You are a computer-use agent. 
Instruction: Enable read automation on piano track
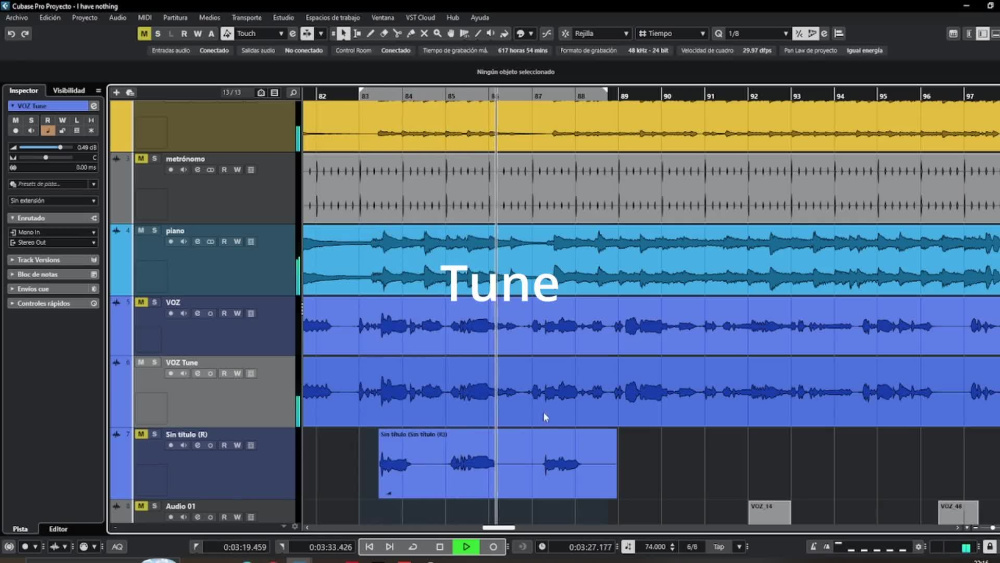click(x=224, y=242)
